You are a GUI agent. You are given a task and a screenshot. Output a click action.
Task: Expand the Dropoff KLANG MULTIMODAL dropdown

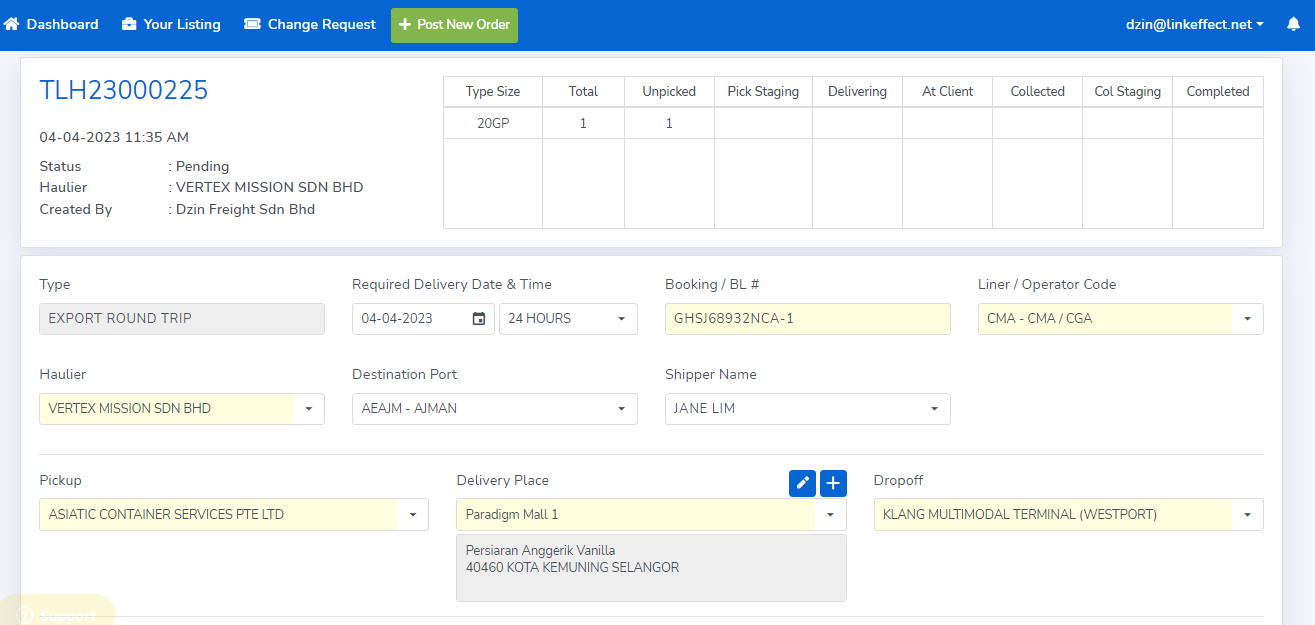[1068, 515]
